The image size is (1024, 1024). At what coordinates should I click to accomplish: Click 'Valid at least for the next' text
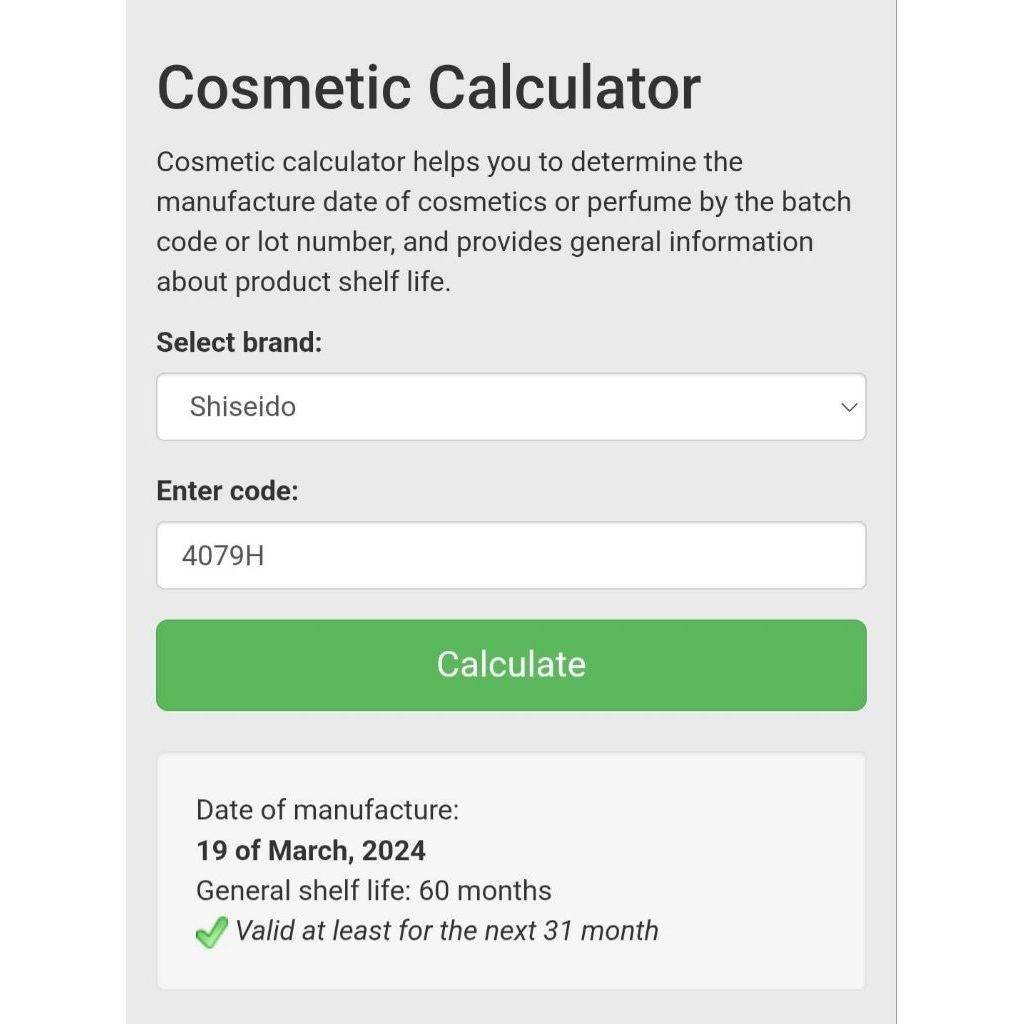click(385, 931)
